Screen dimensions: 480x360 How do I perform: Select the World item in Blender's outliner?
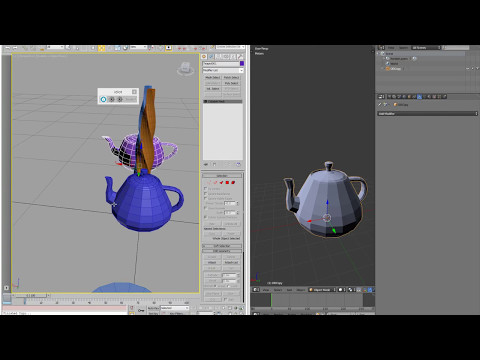tap(394, 64)
